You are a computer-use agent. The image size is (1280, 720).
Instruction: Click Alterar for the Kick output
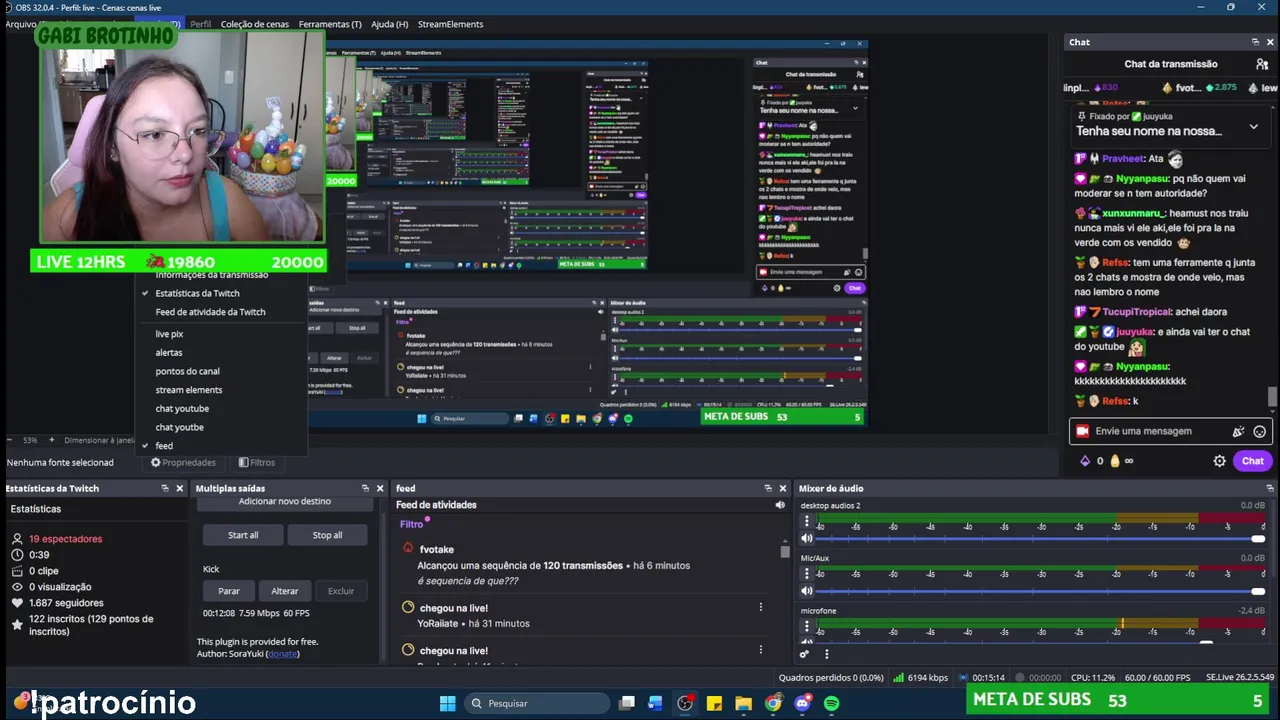coord(285,591)
